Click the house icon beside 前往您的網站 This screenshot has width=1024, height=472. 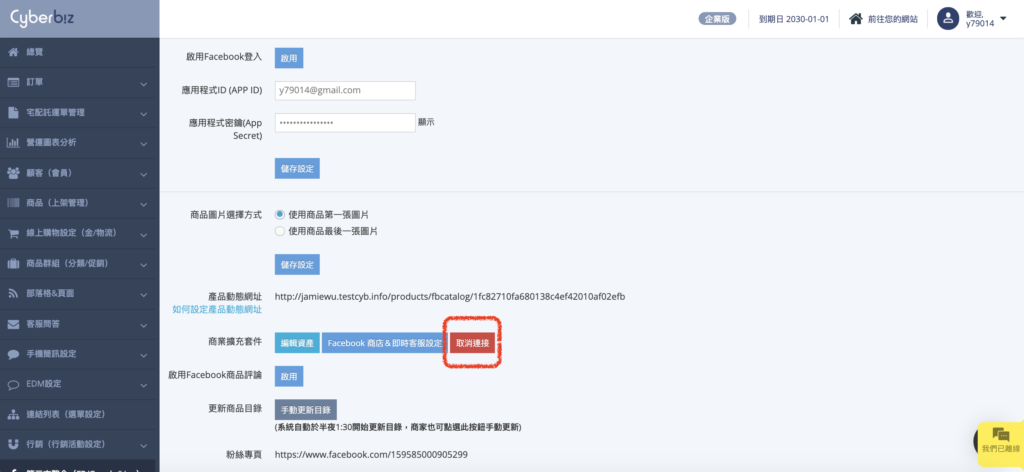(x=856, y=18)
